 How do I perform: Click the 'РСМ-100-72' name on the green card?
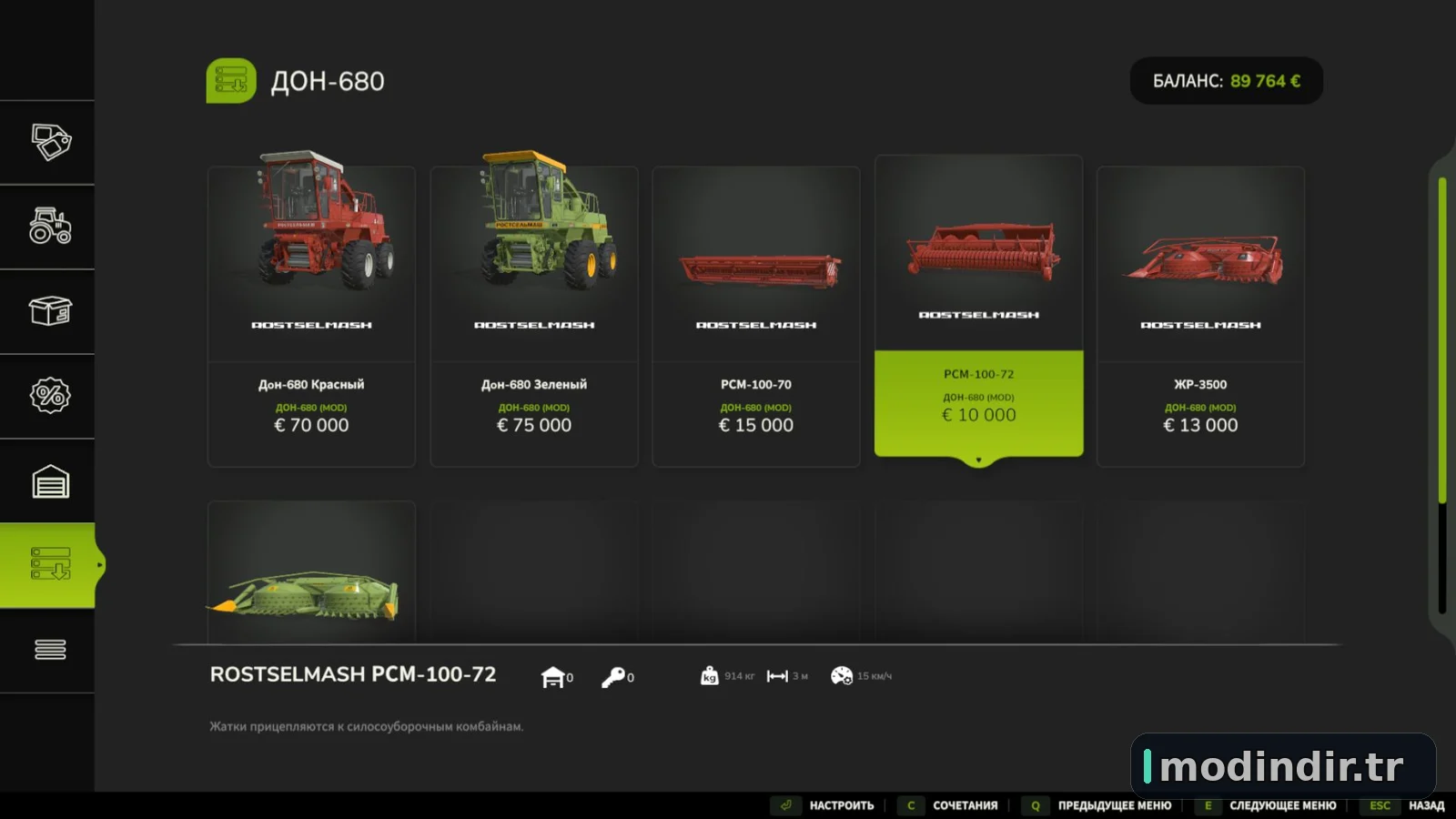coord(978,374)
